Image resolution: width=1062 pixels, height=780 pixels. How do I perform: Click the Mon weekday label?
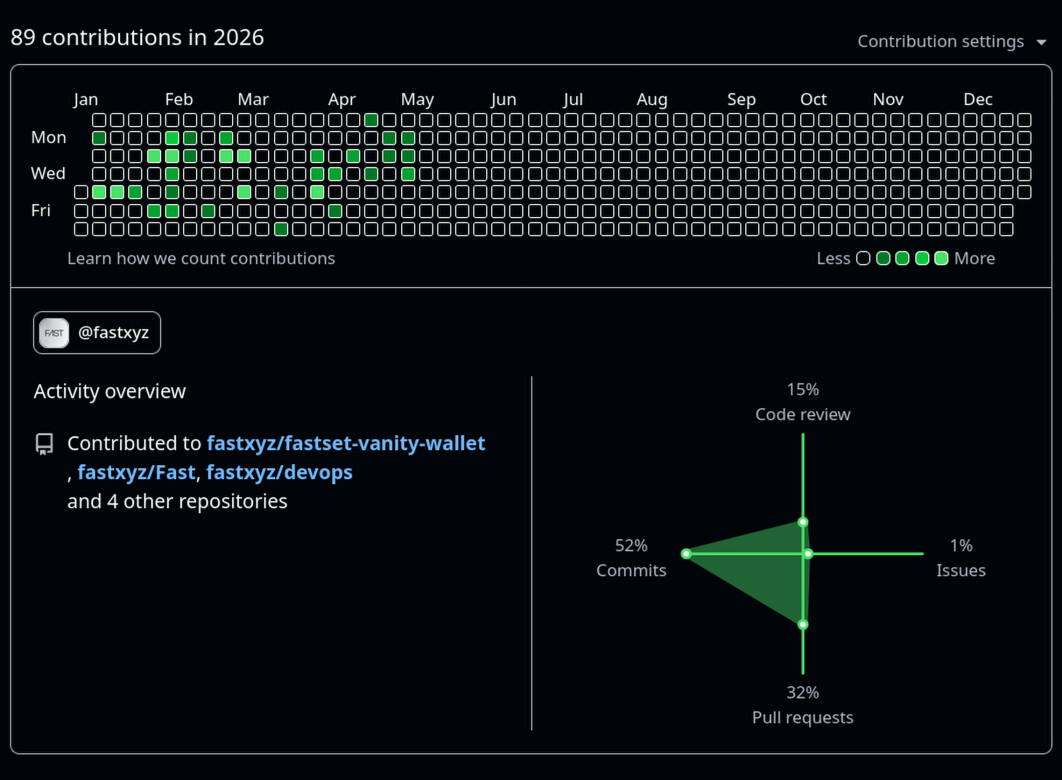tap(49, 137)
